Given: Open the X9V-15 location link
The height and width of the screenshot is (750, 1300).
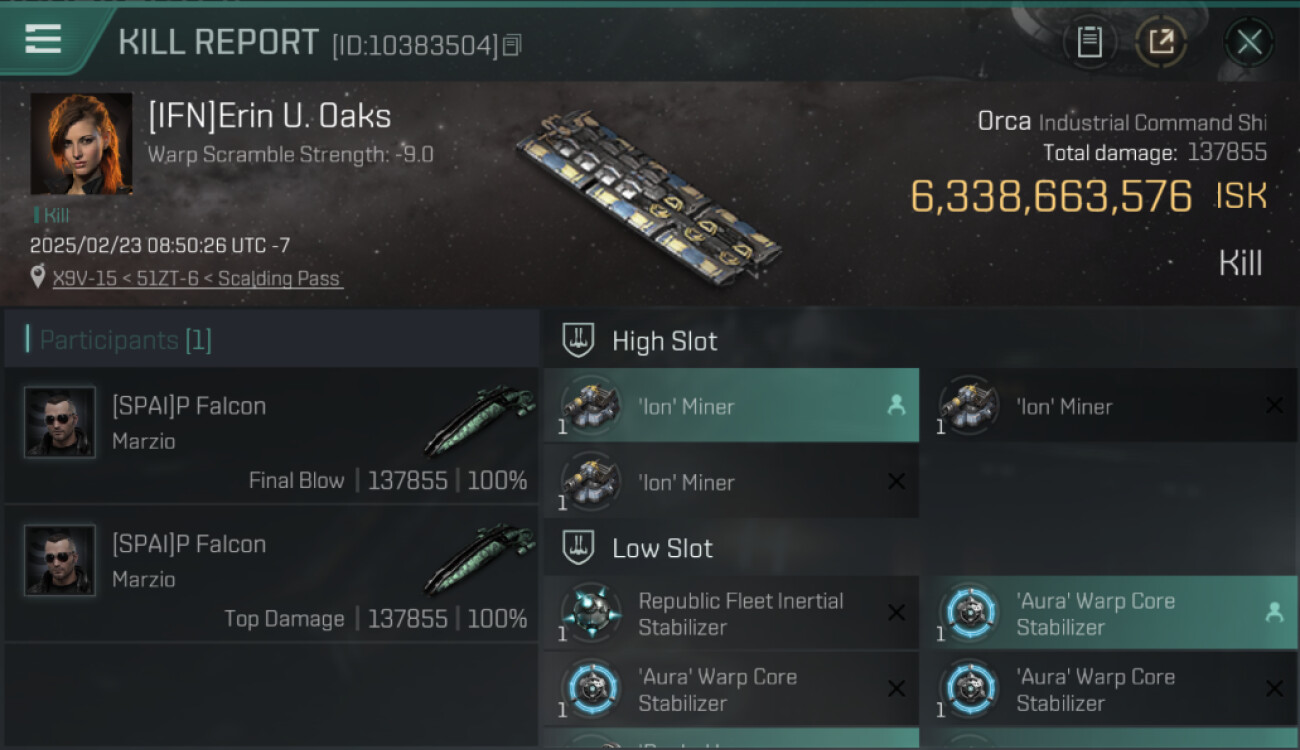Looking at the screenshot, I should coord(196,279).
